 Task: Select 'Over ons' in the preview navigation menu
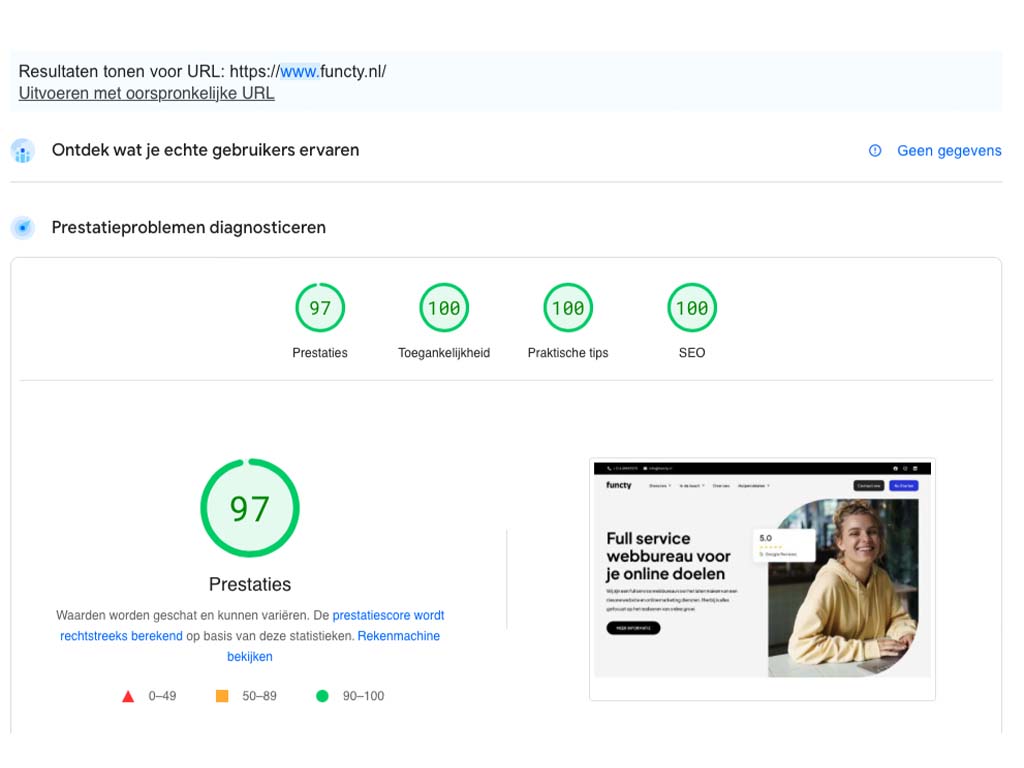pyautogui.click(x=718, y=485)
